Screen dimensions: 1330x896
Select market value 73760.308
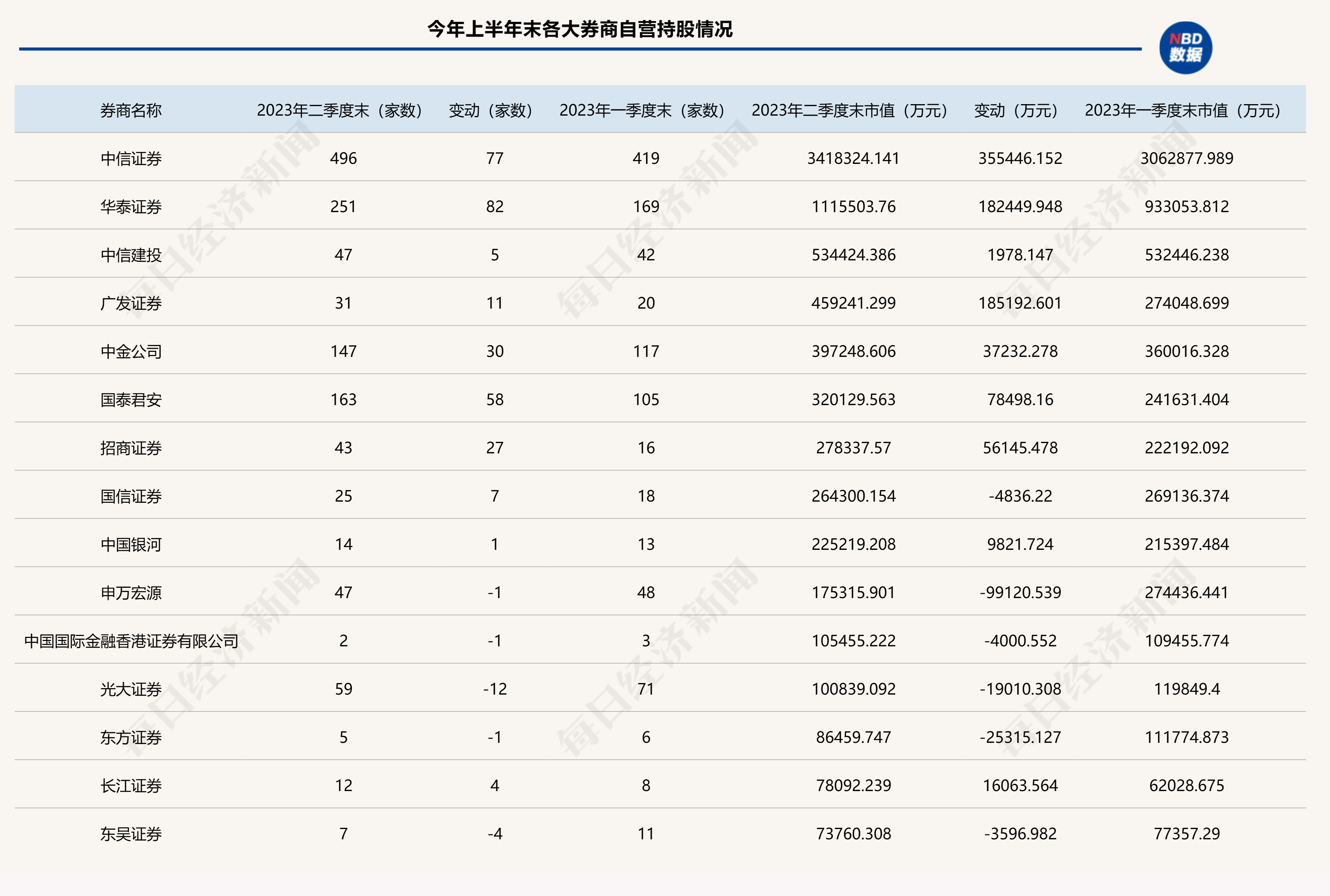click(853, 834)
